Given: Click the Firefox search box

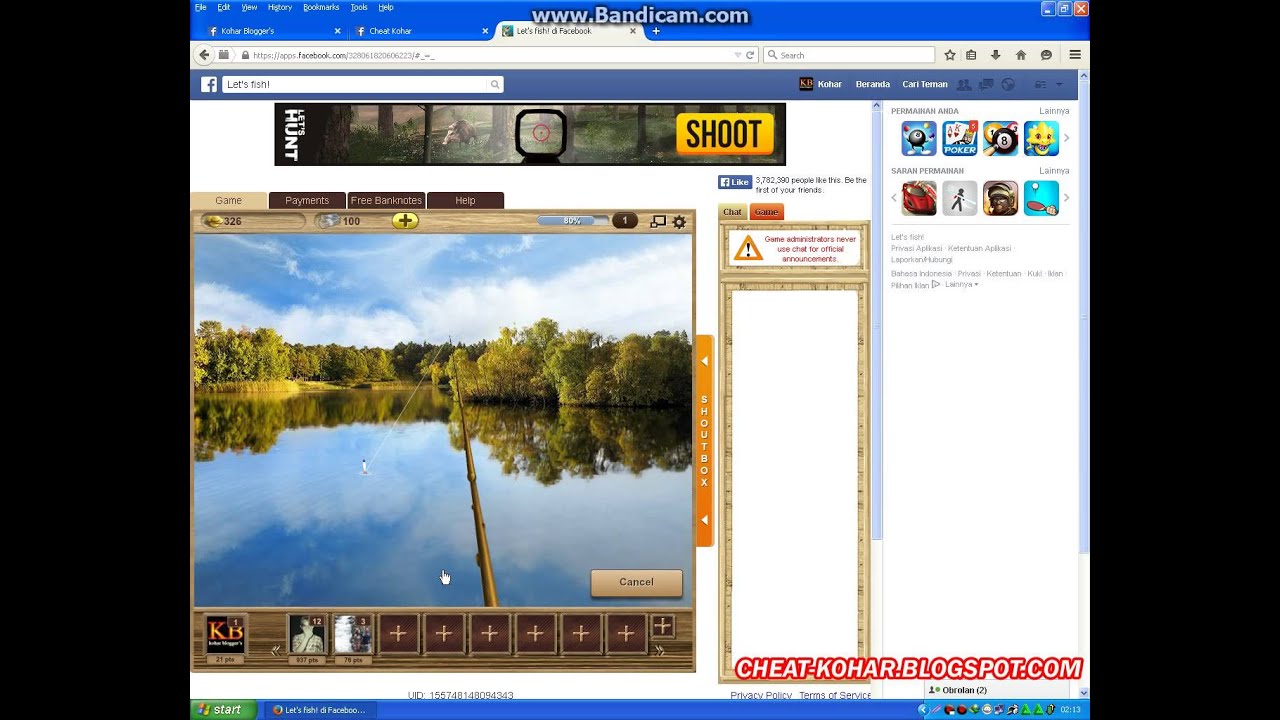Looking at the screenshot, I should pos(849,55).
